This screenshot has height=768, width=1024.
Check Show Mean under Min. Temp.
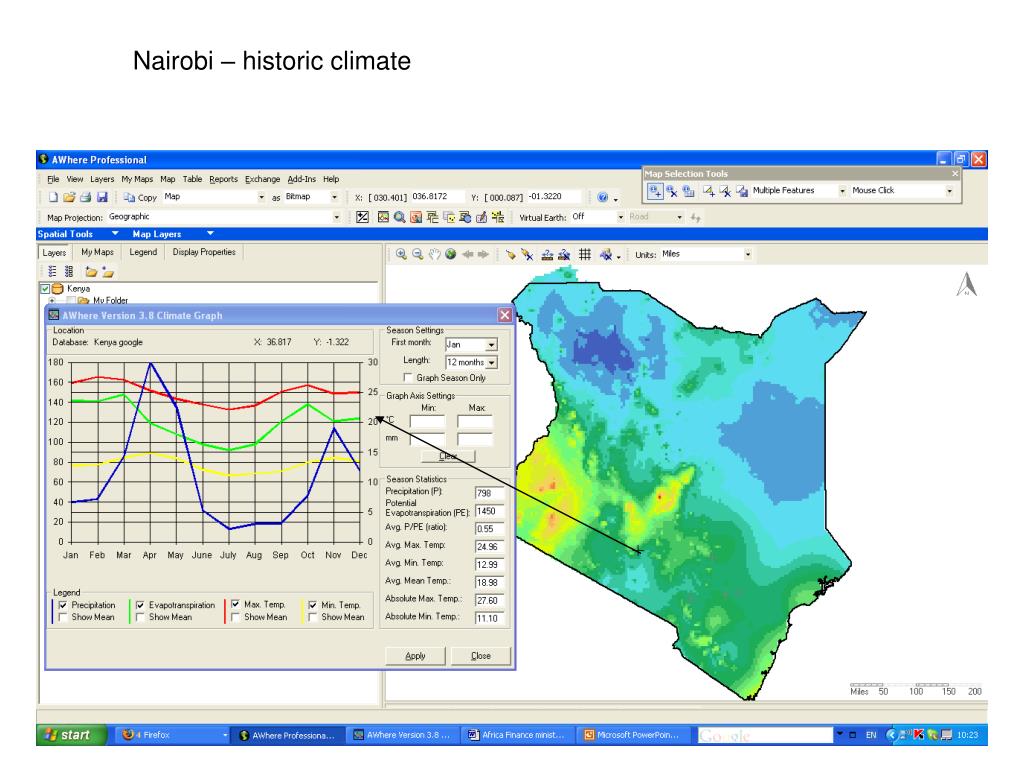tap(312, 616)
